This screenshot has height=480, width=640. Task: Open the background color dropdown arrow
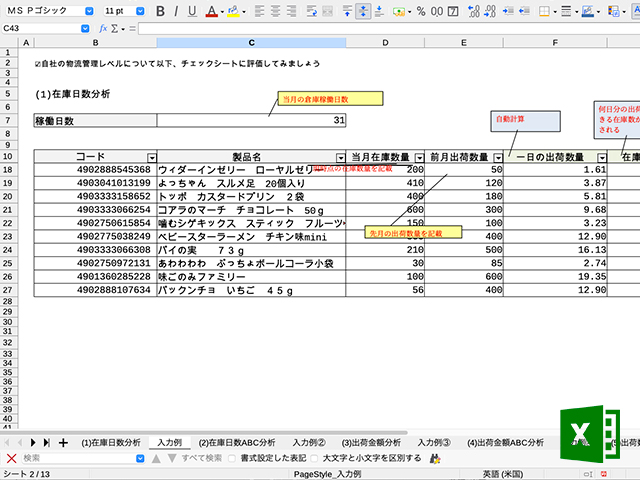click(x=244, y=12)
